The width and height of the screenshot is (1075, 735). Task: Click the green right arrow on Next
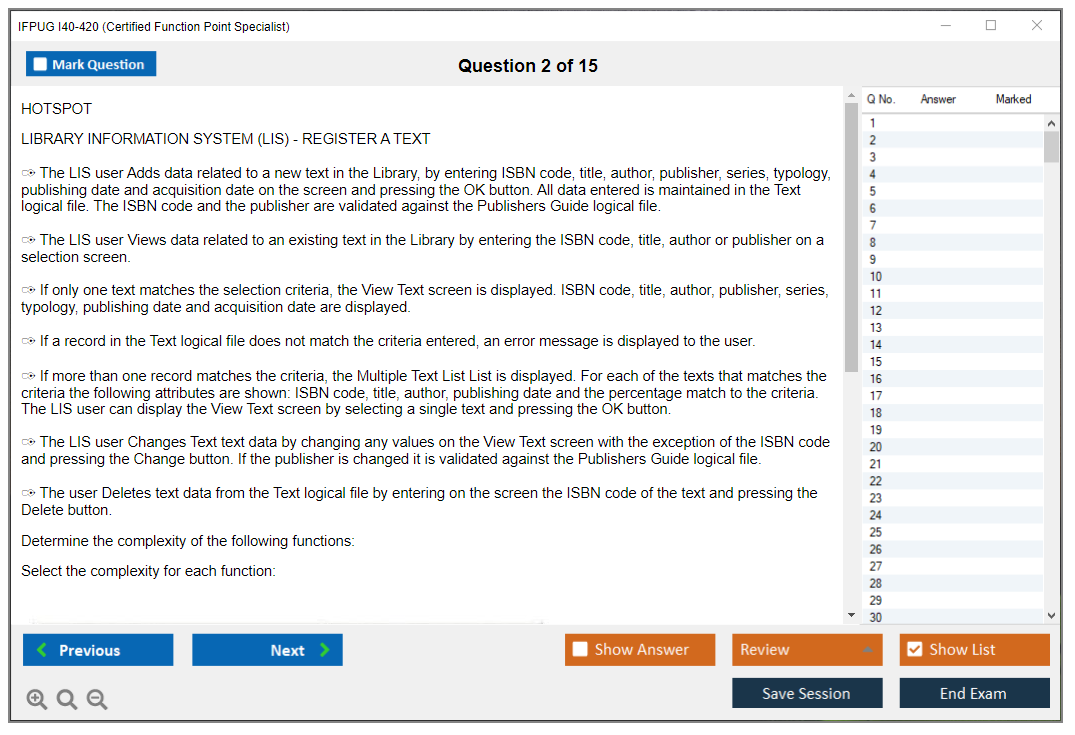pyautogui.click(x=325, y=650)
